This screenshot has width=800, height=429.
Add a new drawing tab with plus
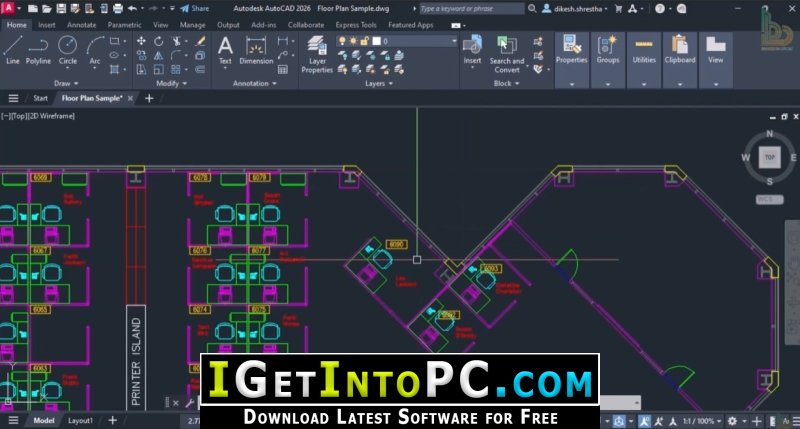pos(149,98)
